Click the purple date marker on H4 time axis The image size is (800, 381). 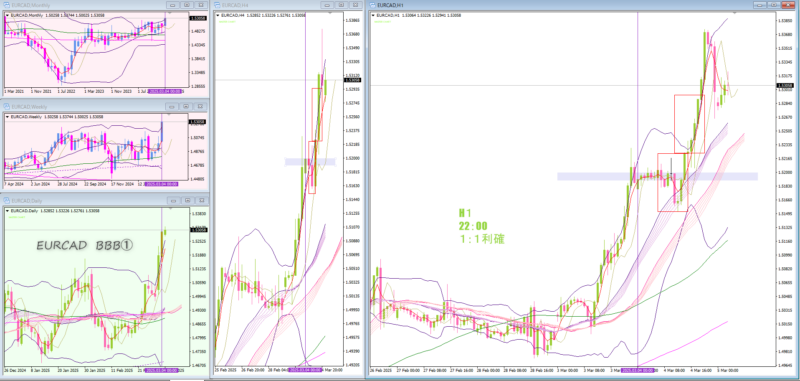(305, 370)
